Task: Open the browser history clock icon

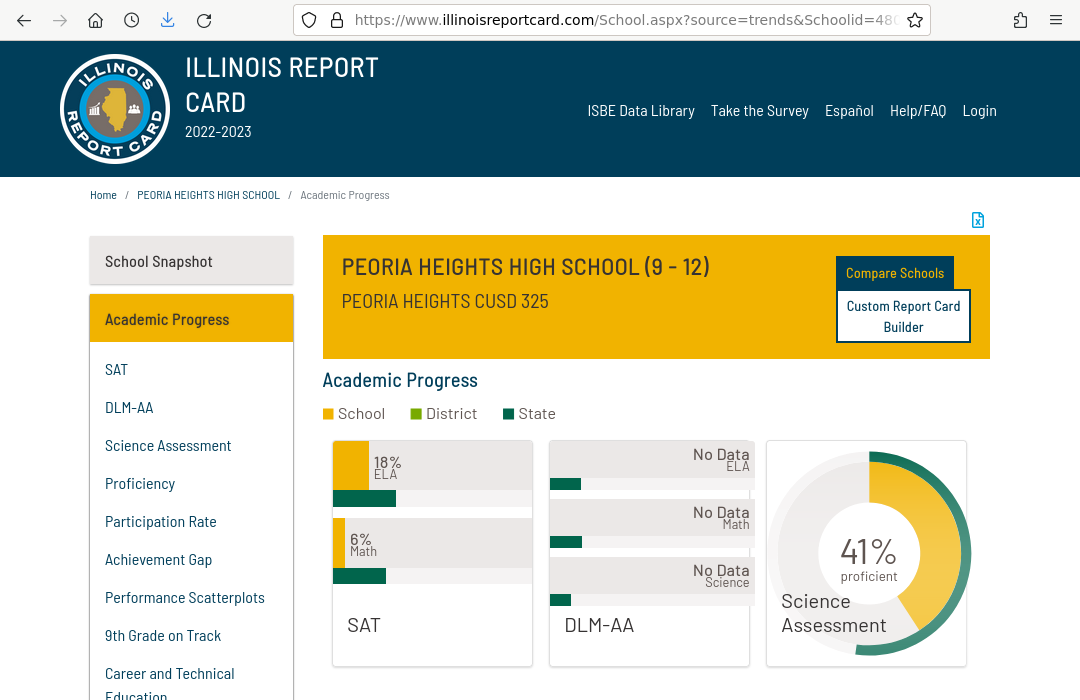Action: 131,20
